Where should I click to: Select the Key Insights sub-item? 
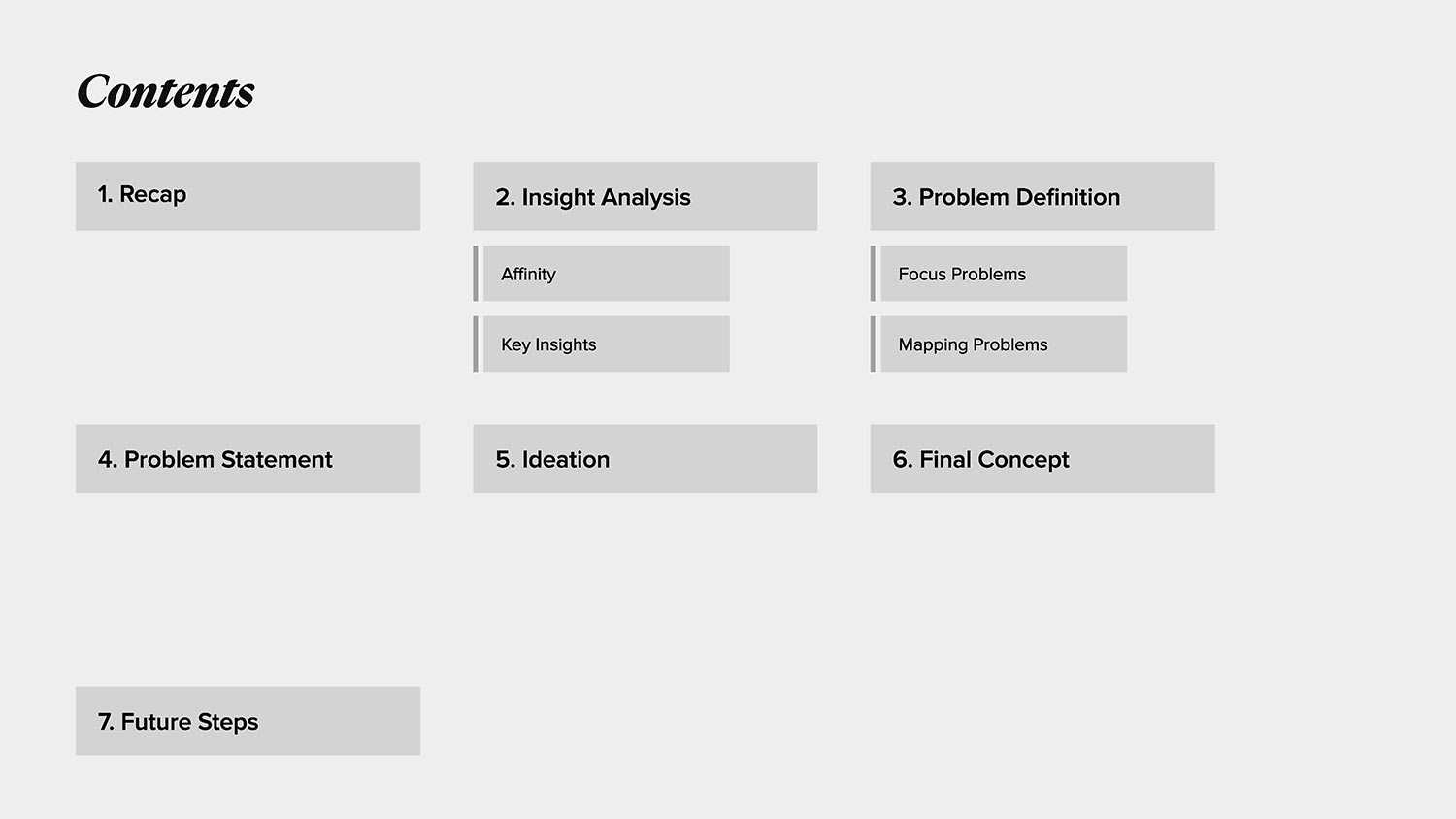606,344
